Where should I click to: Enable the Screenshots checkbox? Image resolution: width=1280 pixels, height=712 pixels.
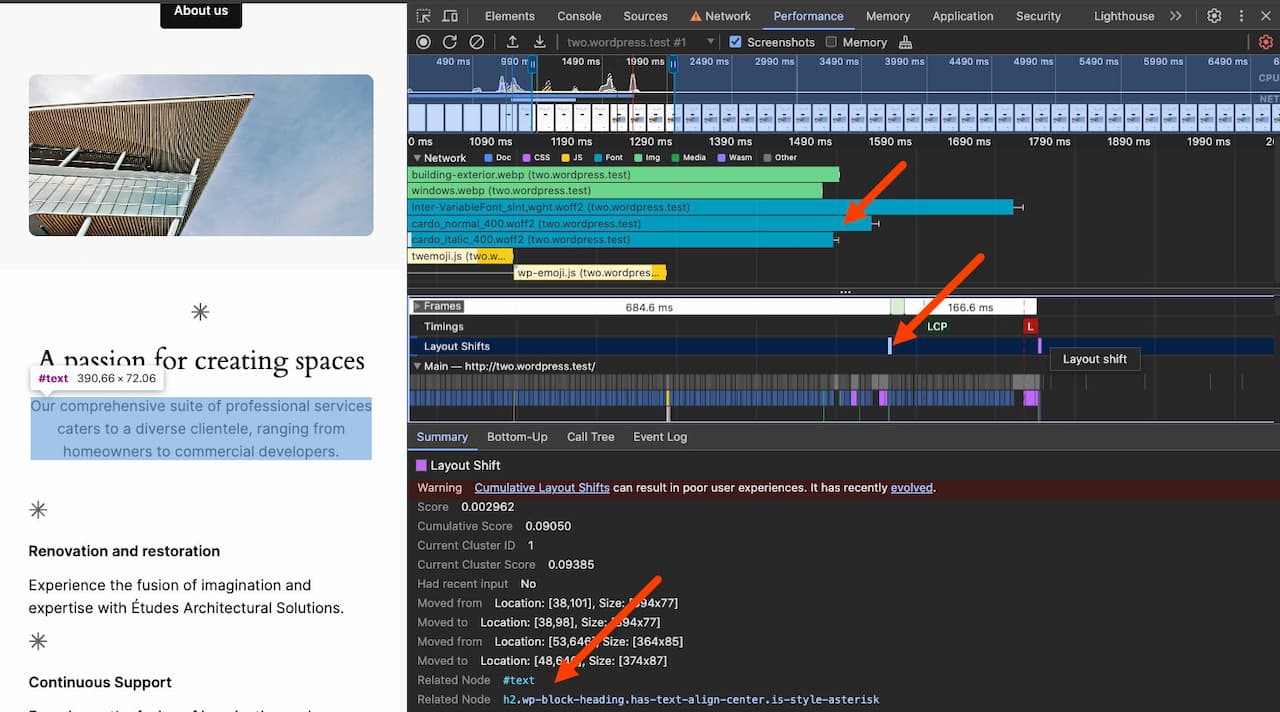pos(736,42)
